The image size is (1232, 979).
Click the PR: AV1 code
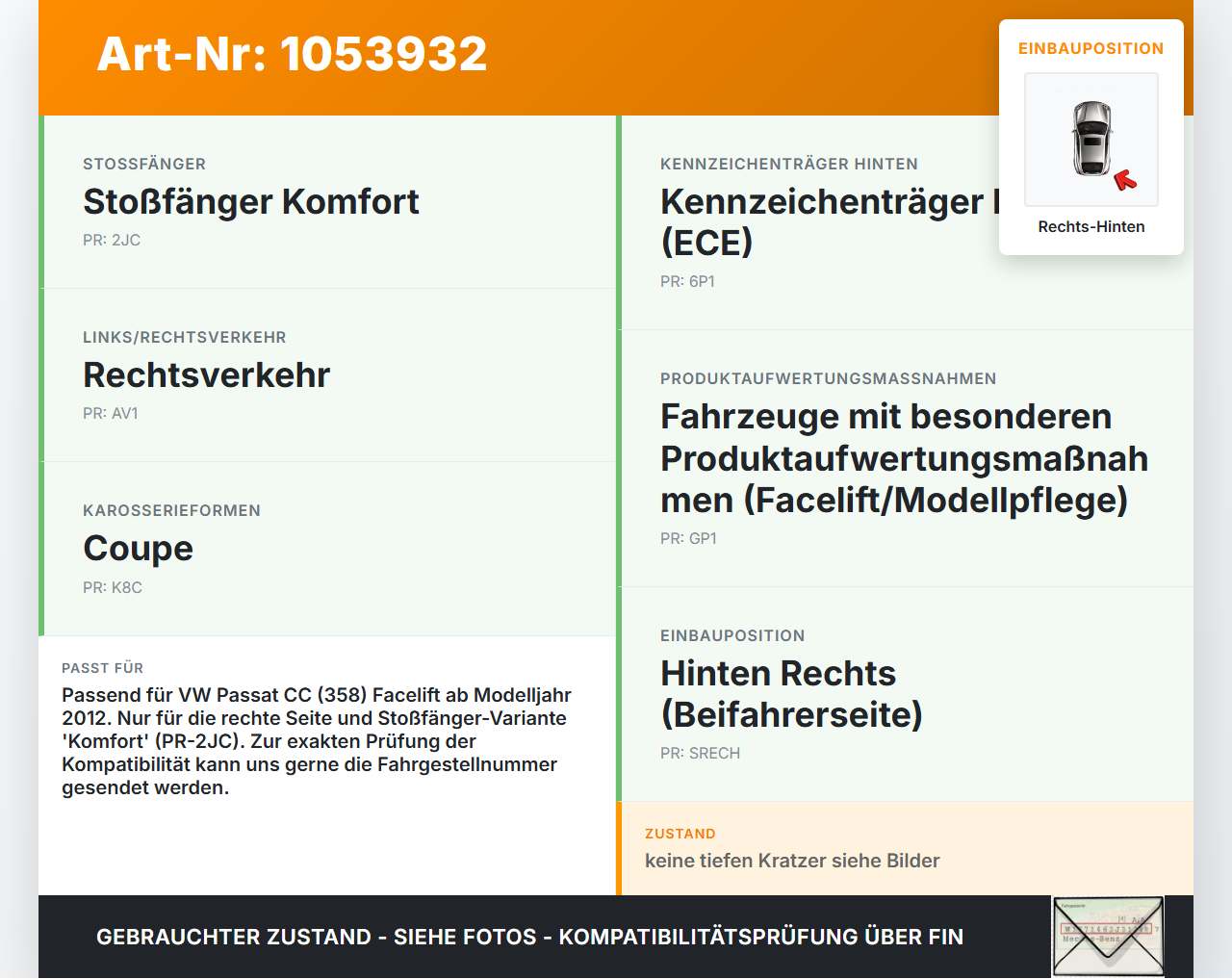[111, 414]
